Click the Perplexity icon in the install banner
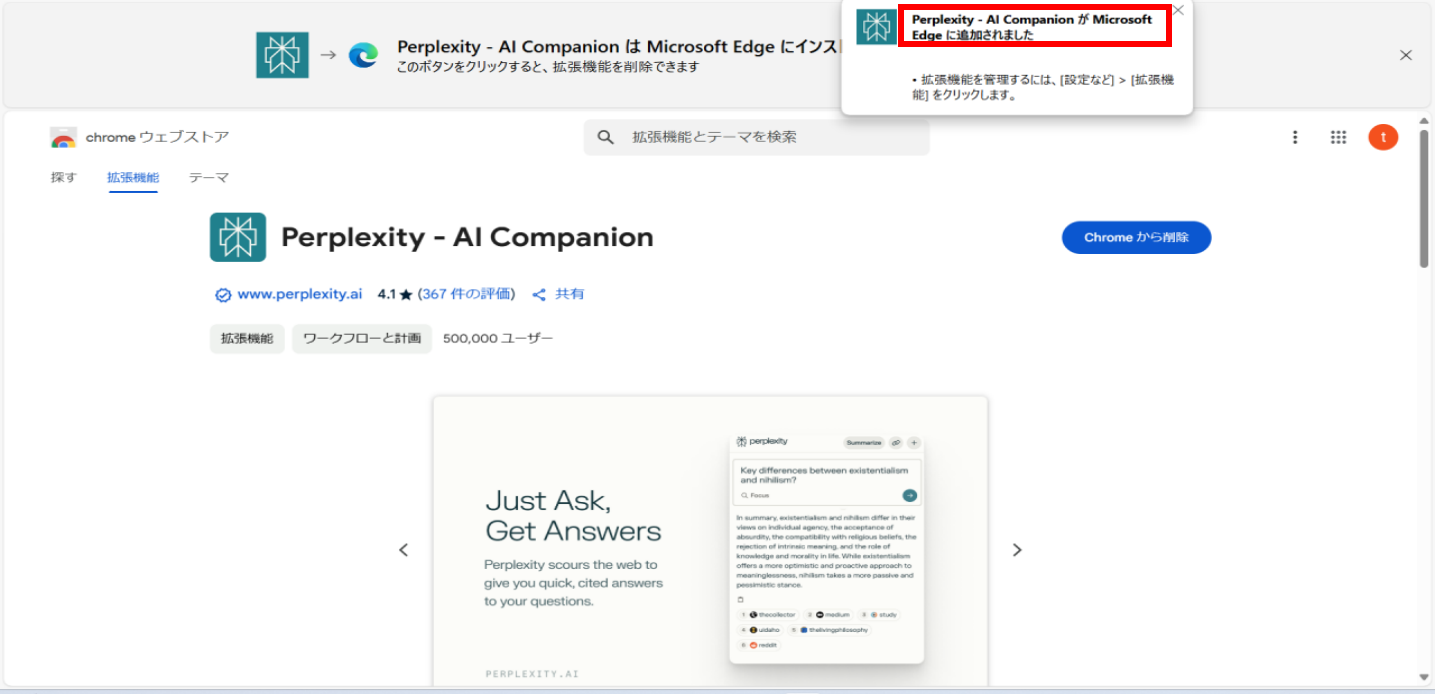The height and width of the screenshot is (694, 1436). [282, 55]
